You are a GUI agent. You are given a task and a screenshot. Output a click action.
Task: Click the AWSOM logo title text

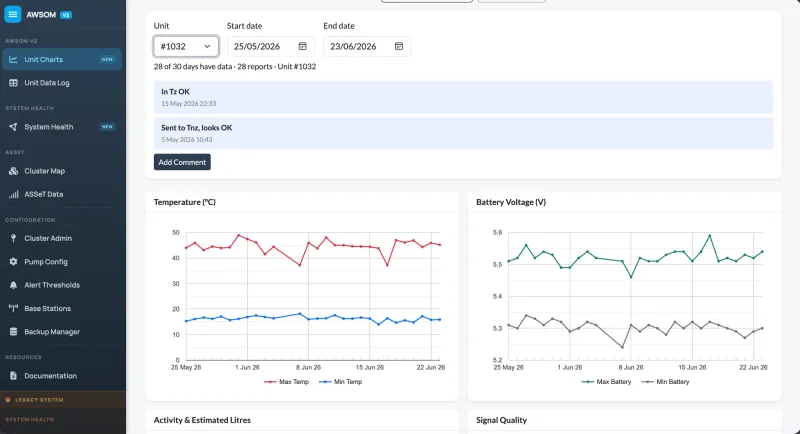pos(41,15)
